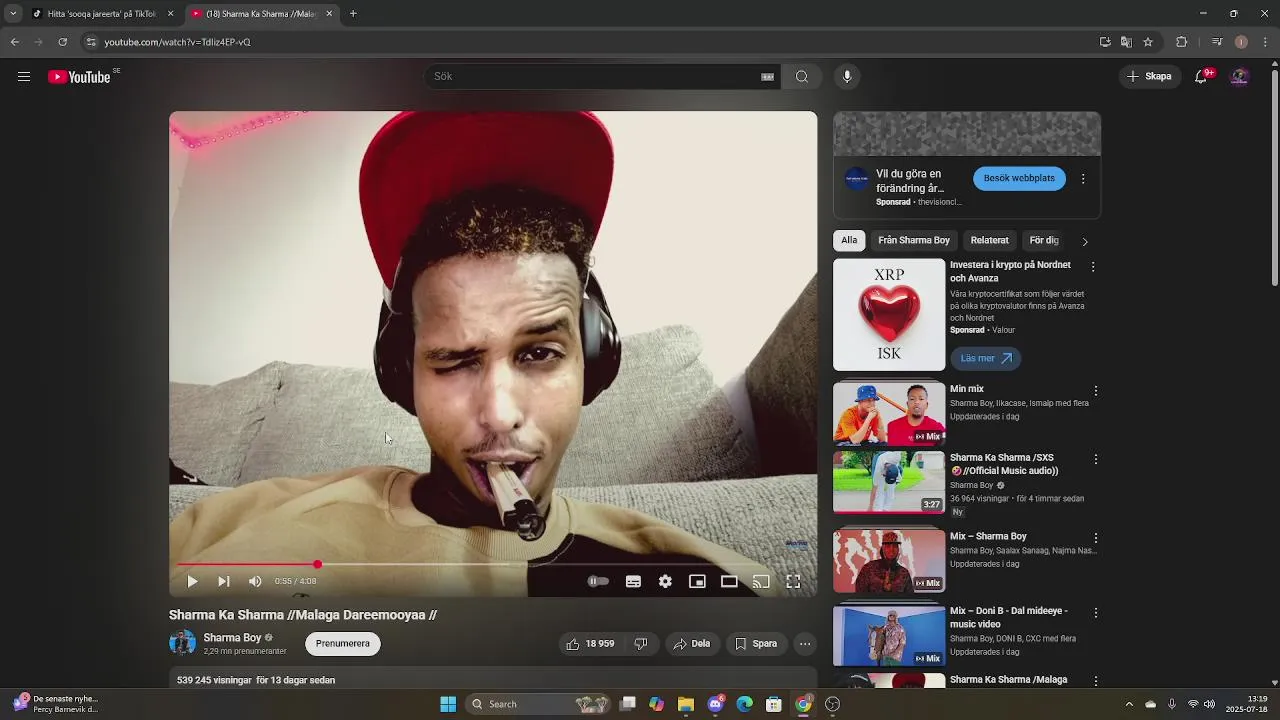Open the Min mix playlist thumbnail
The height and width of the screenshot is (720, 1280).
[889, 414]
